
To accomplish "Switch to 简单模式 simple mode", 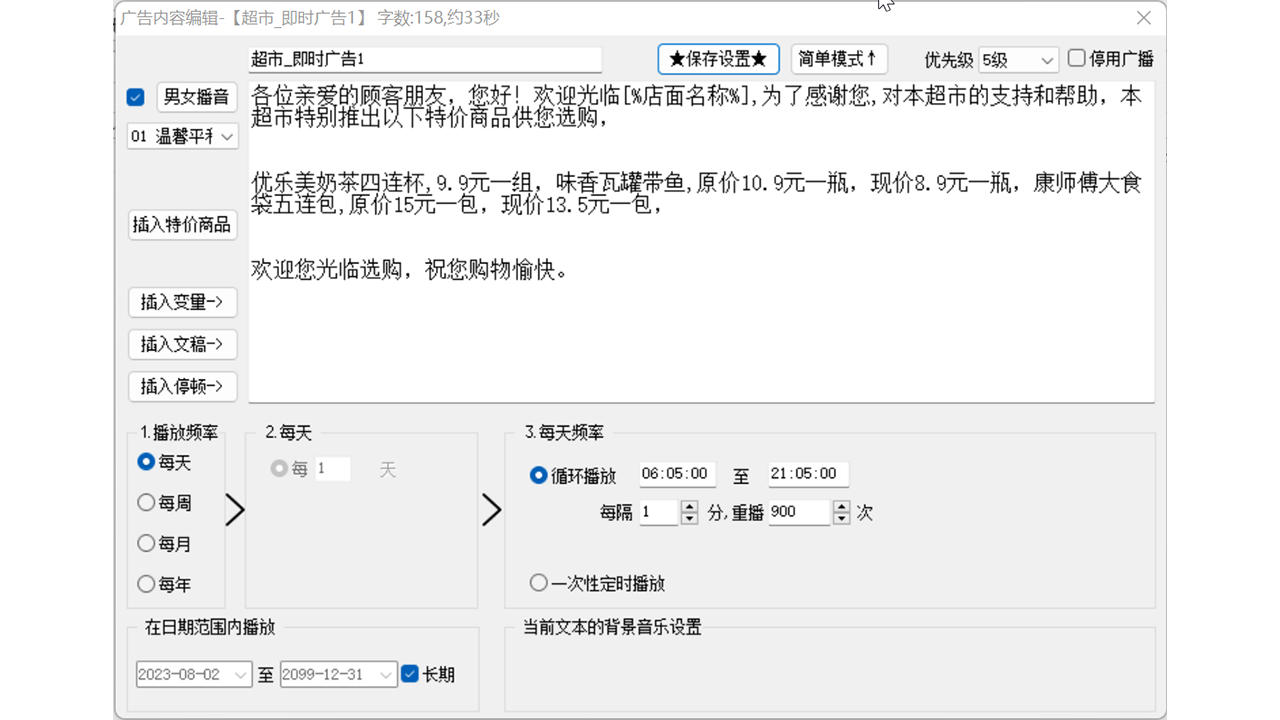I will click(838, 59).
